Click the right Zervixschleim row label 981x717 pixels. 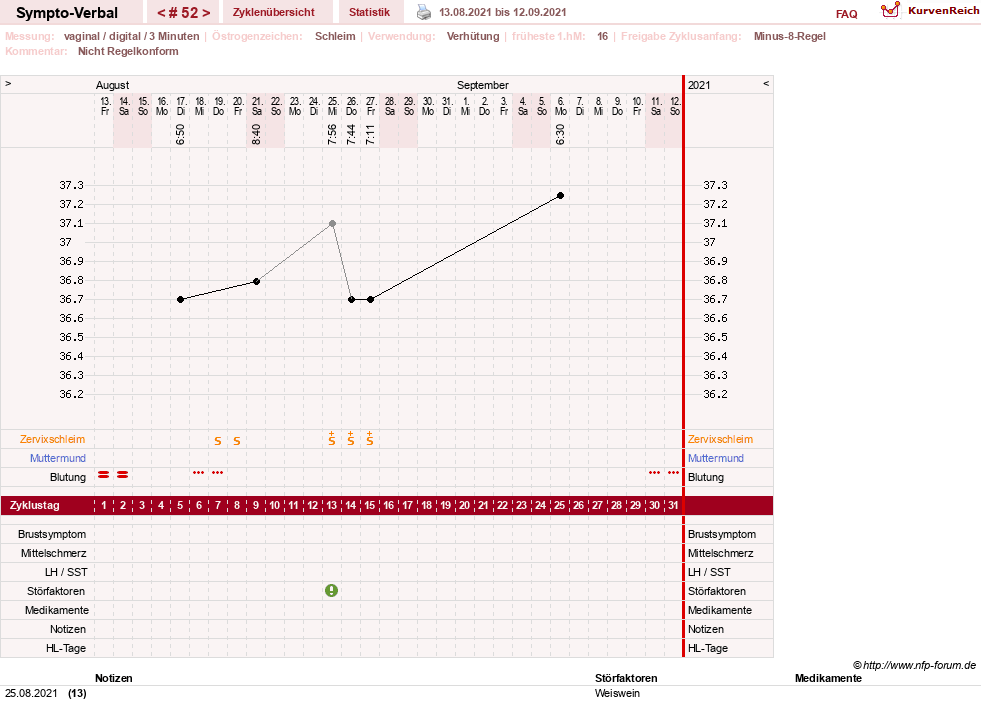[x=720, y=439]
